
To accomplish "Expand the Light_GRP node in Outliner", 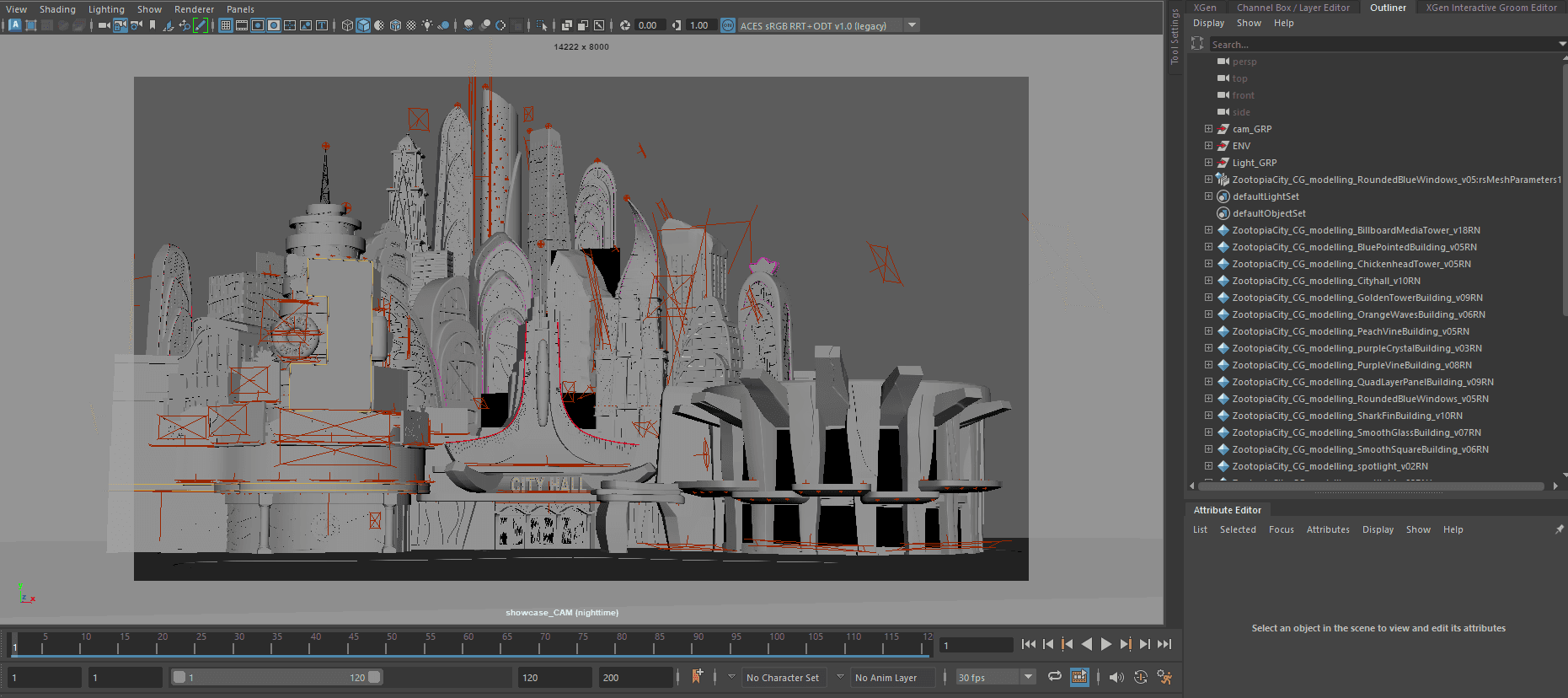I will click(1208, 163).
